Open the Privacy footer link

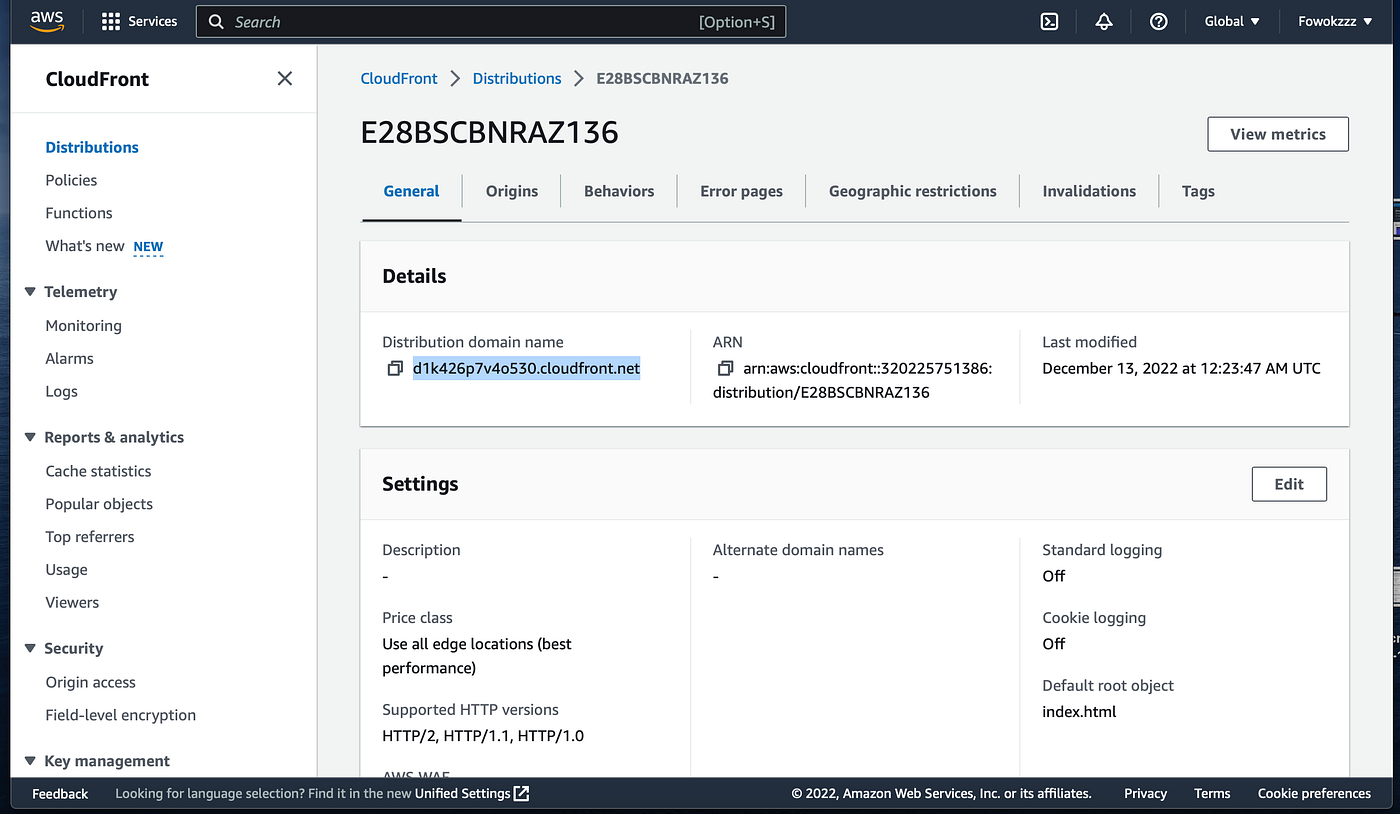1145,793
